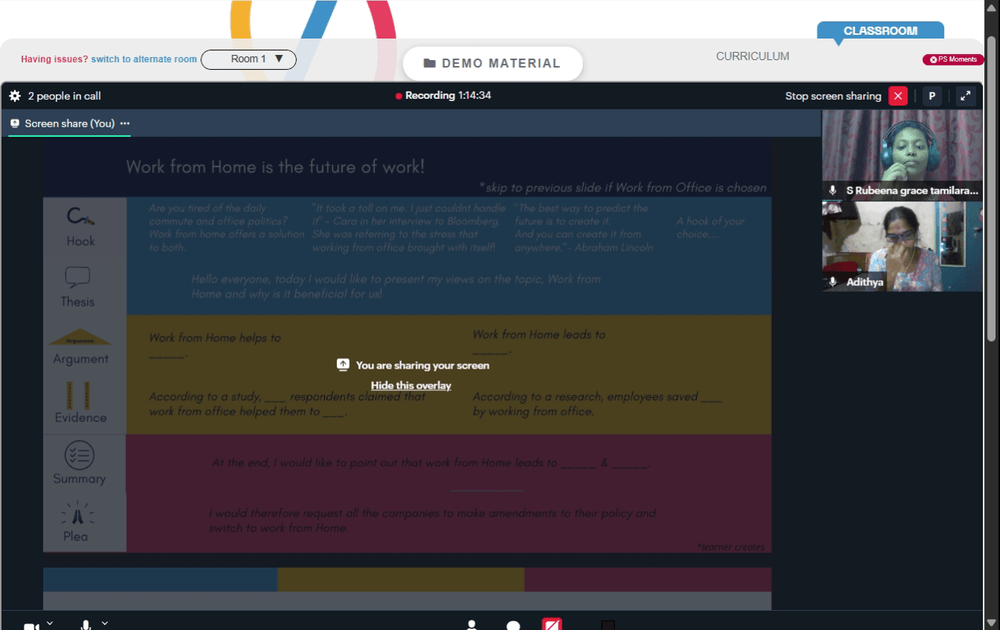1000x630 pixels.
Task: Click the 2 people in call label
Action: pyautogui.click(x=64, y=96)
